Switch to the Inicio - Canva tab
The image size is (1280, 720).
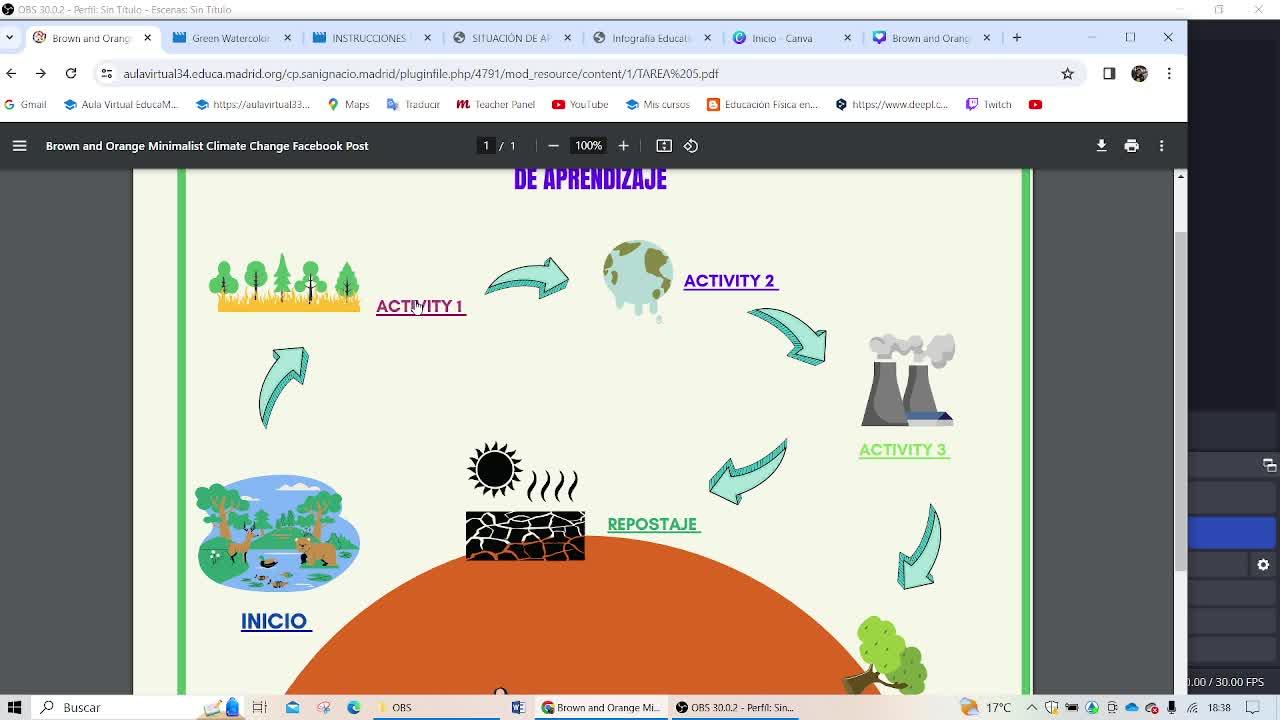point(792,38)
